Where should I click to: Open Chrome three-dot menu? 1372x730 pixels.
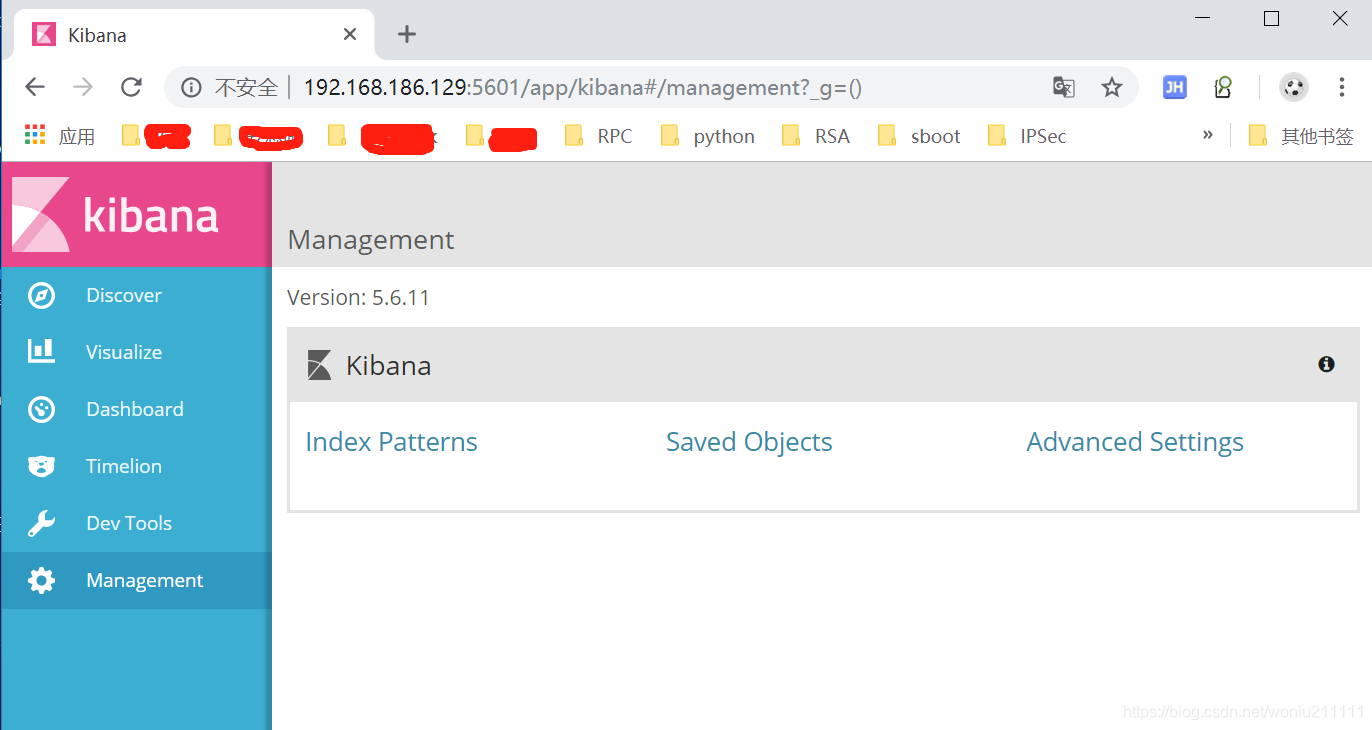1342,87
